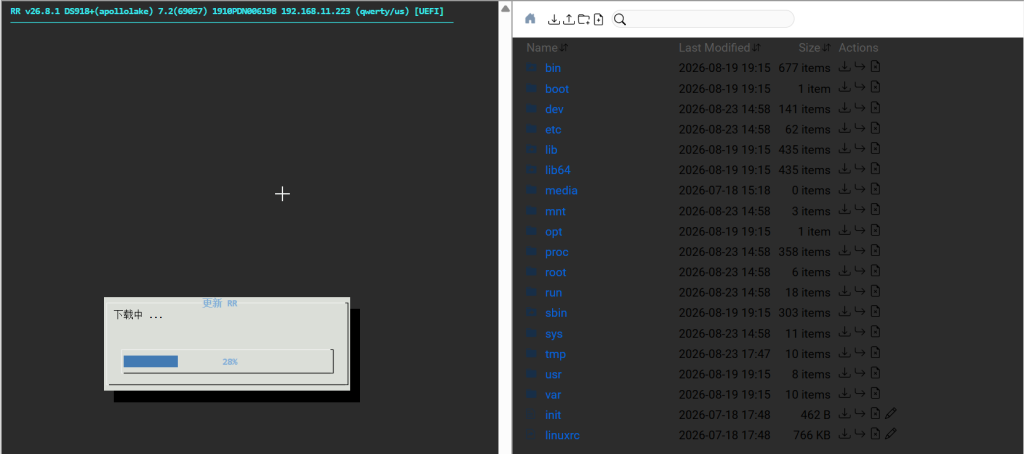The image size is (1024, 454).
Task: Open the boot folder link
Action: click(x=557, y=89)
